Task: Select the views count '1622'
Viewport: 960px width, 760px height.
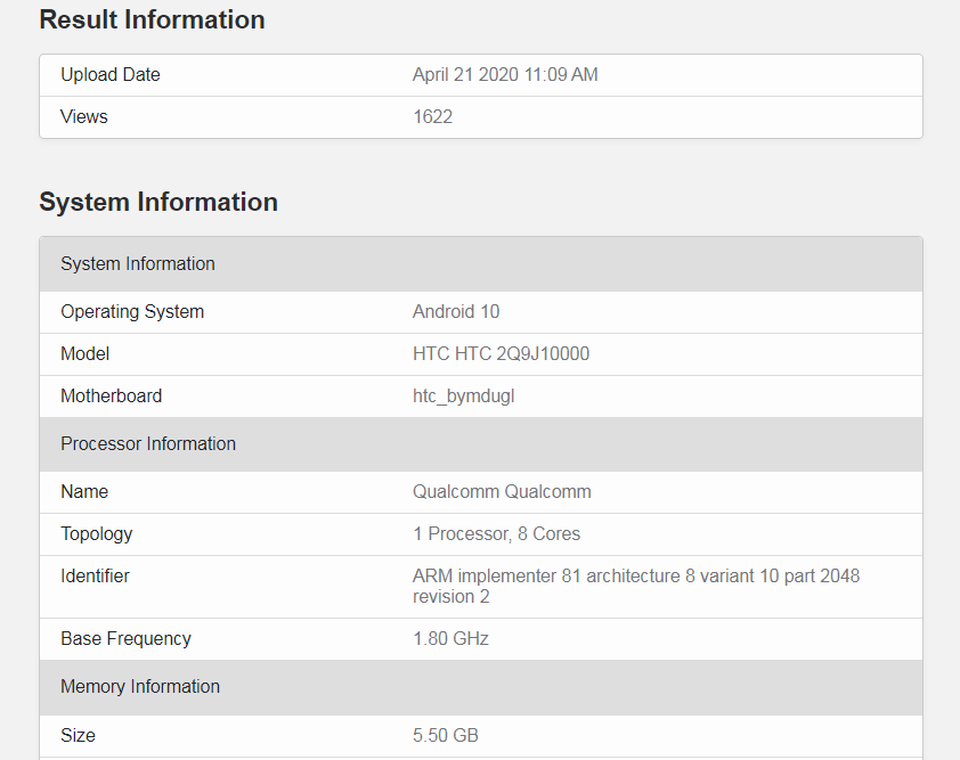Action: pos(432,116)
